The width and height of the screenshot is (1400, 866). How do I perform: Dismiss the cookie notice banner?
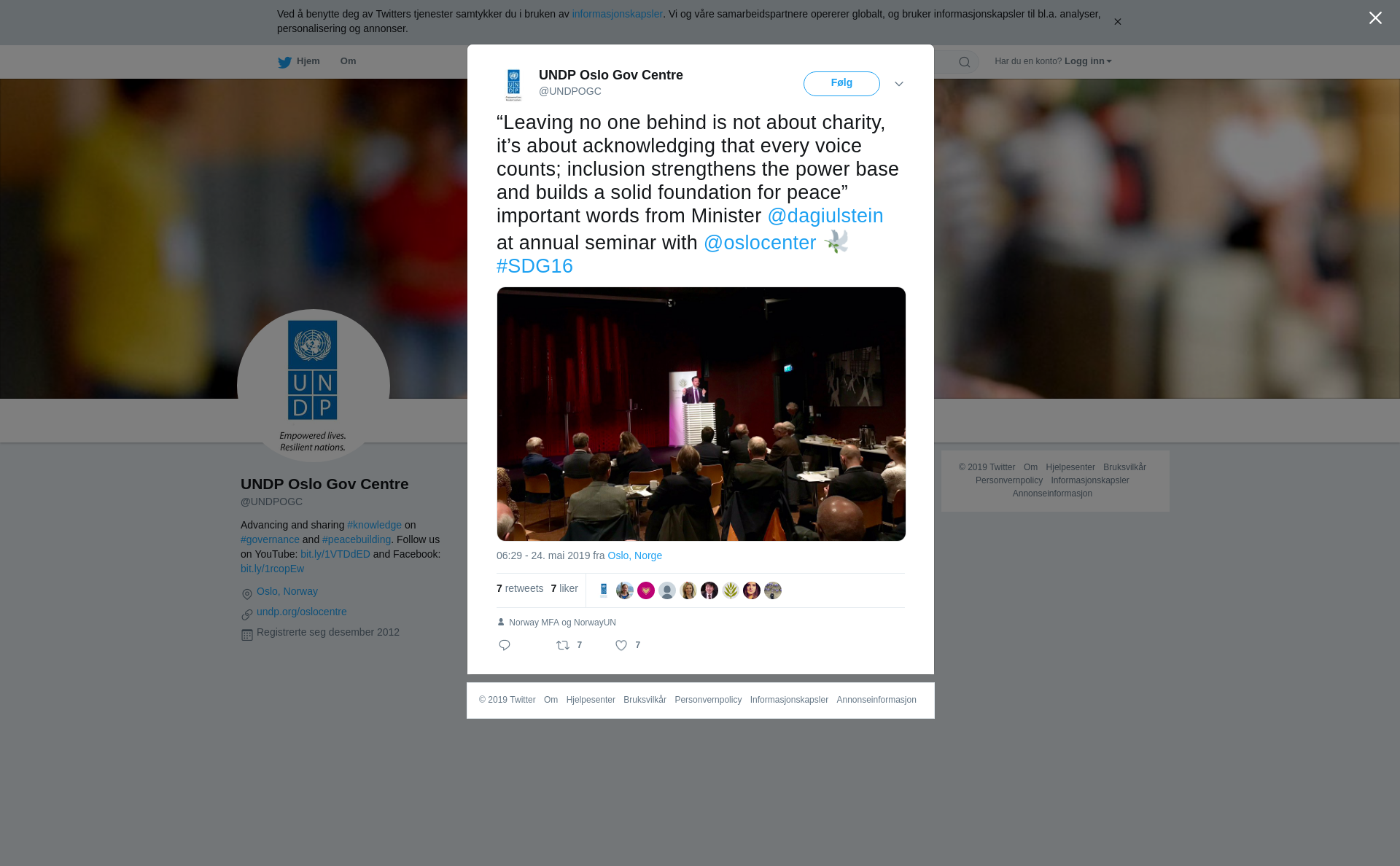coord(1117,22)
